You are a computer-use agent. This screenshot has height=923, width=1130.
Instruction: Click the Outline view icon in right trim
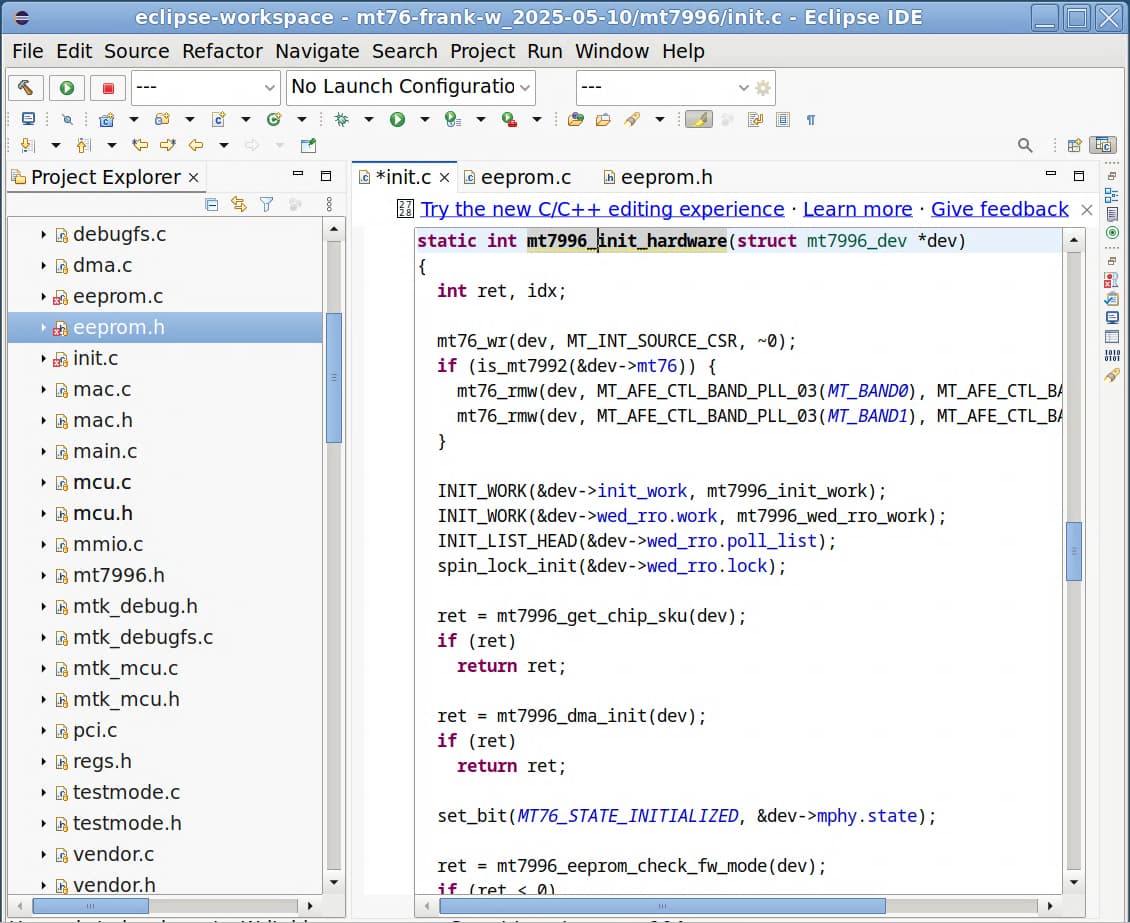click(1111, 195)
